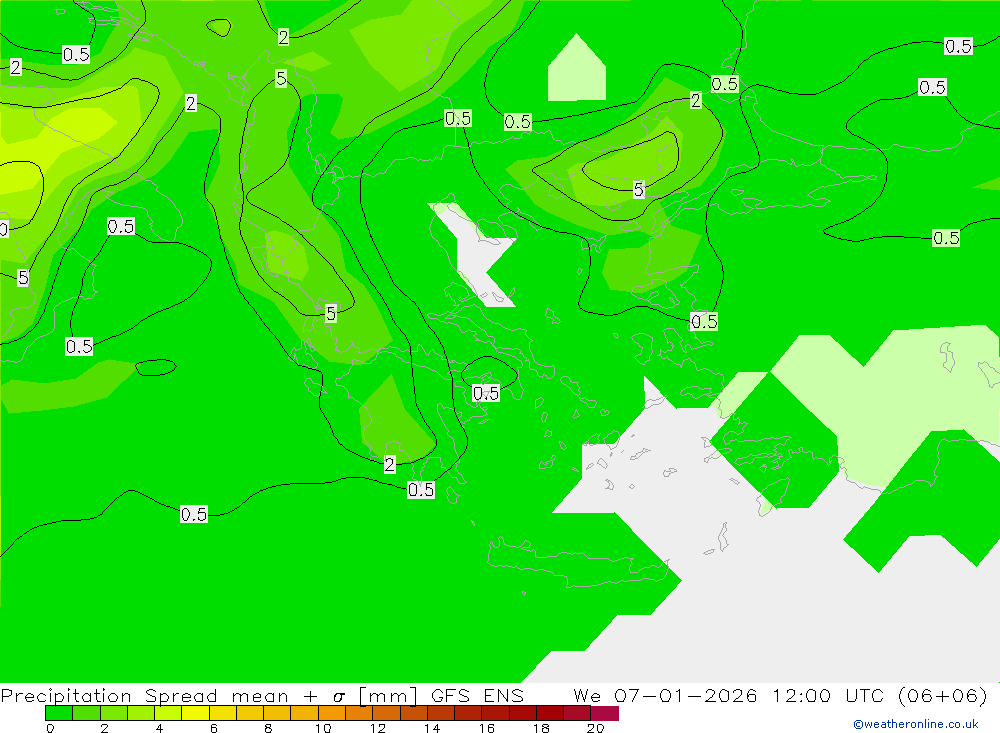Click legend scale number '0'
This screenshot has height=733, width=1000.
[50, 728]
